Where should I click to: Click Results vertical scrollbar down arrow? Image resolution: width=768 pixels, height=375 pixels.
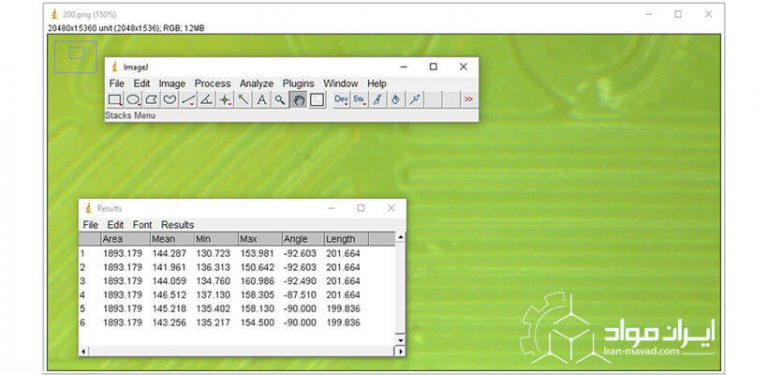click(x=400, y=340)
